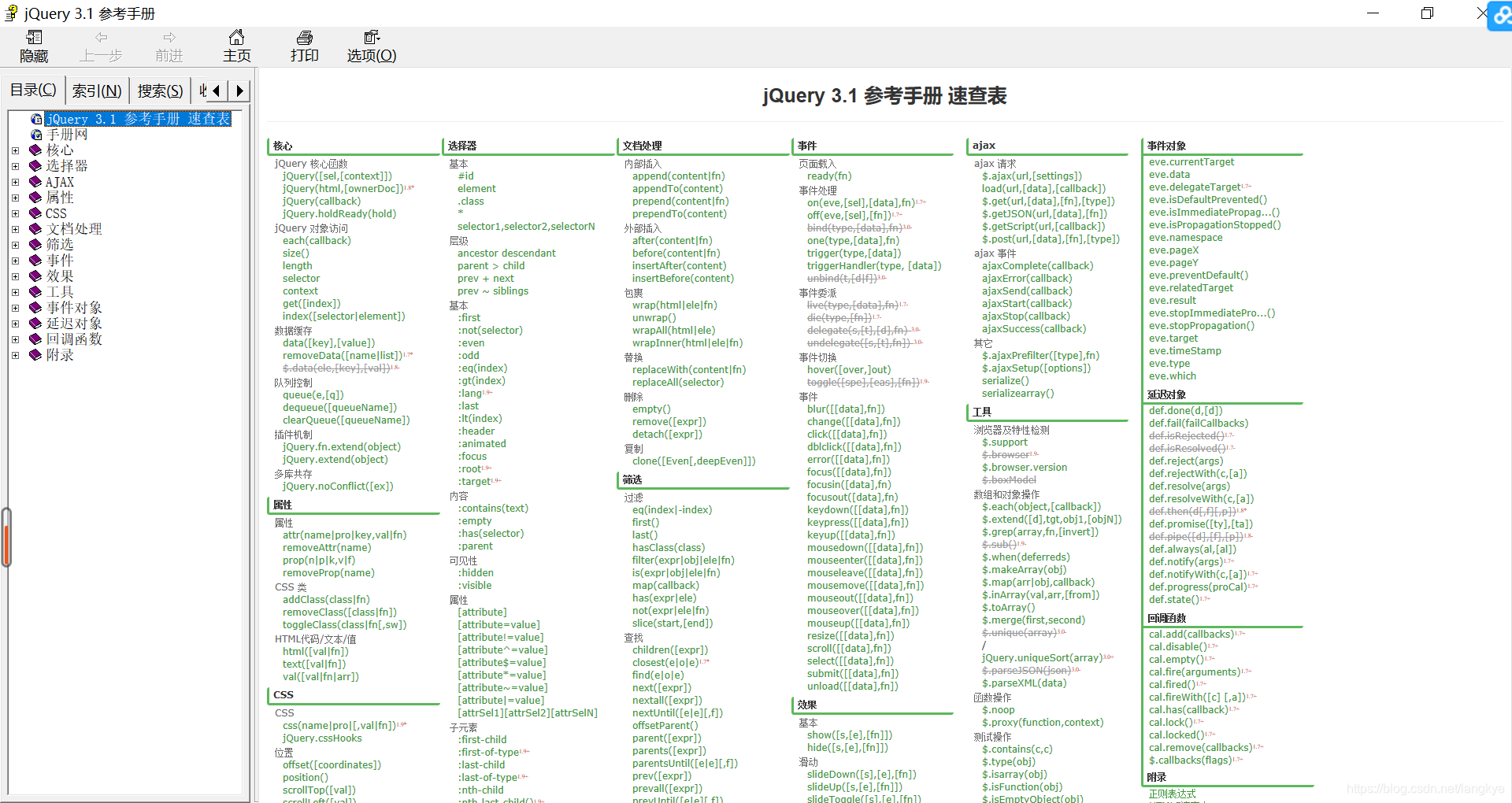
Task: Click the book icon beside 工具
Action: click(35, 291)
